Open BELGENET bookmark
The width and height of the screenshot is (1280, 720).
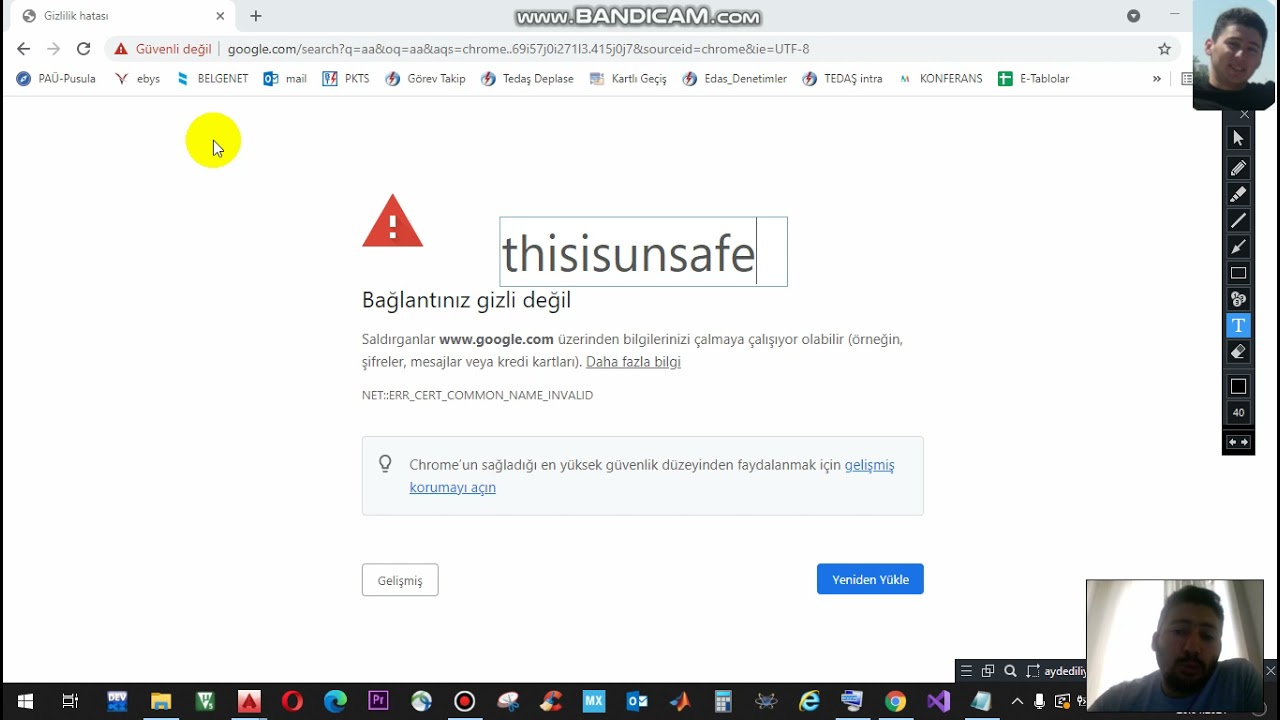coord(212,79)
